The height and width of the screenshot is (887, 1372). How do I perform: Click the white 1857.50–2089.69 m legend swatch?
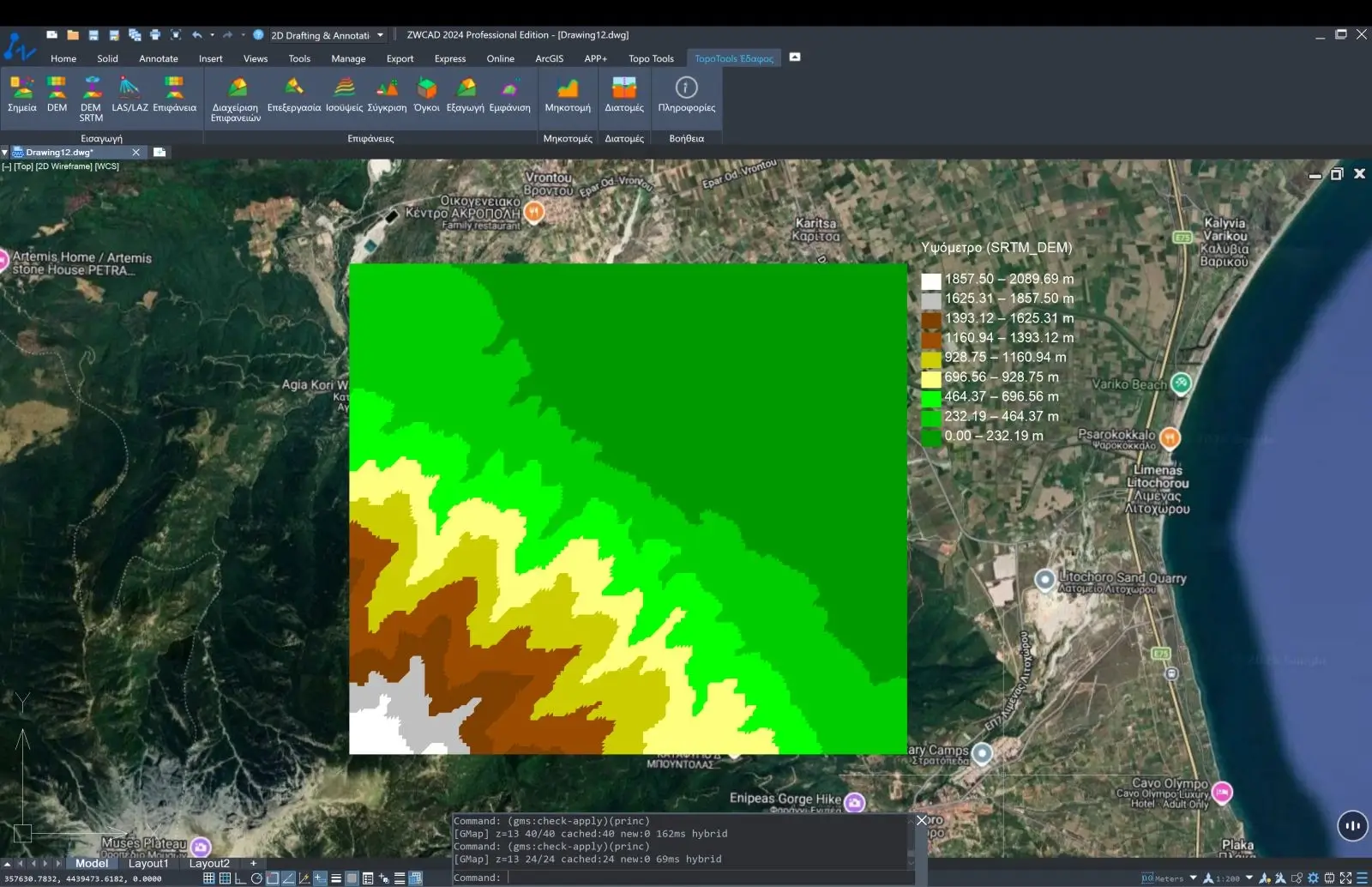click(x=930, y=281)
